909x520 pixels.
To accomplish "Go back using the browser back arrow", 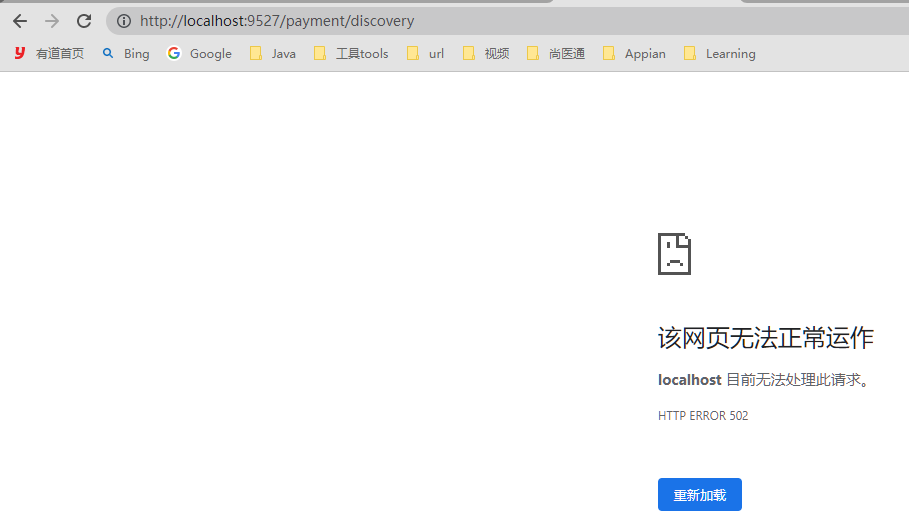I will click(20, 21).
